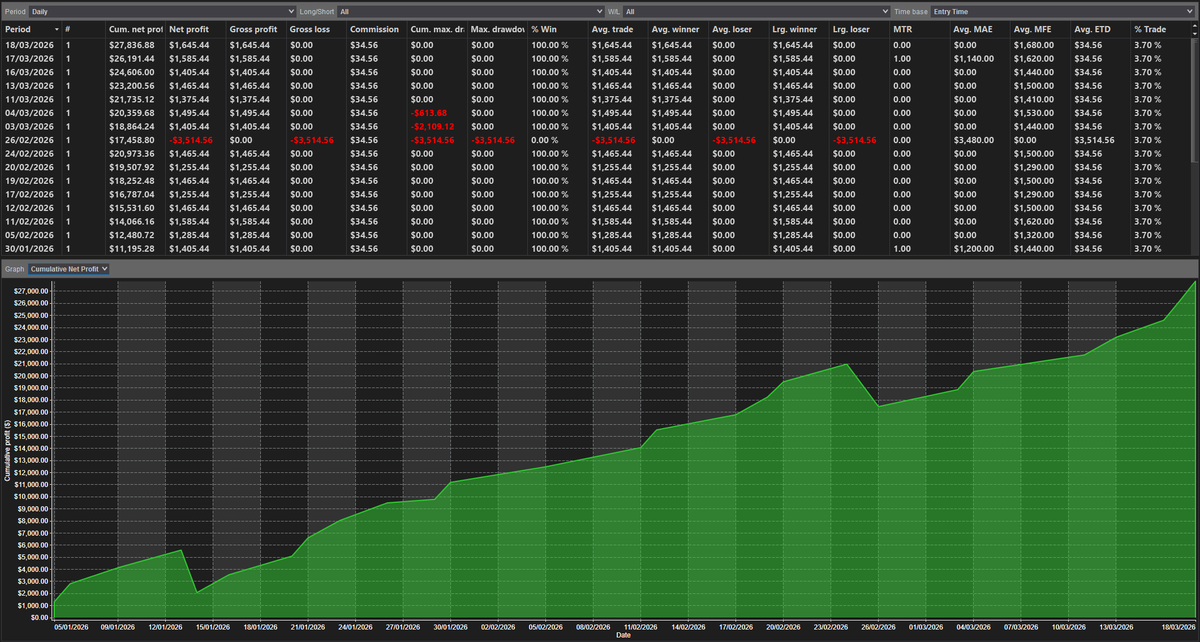Select the 13/03/2026 period row
The width and height of the screenshot is (1200, 642).
click(596, 86)
